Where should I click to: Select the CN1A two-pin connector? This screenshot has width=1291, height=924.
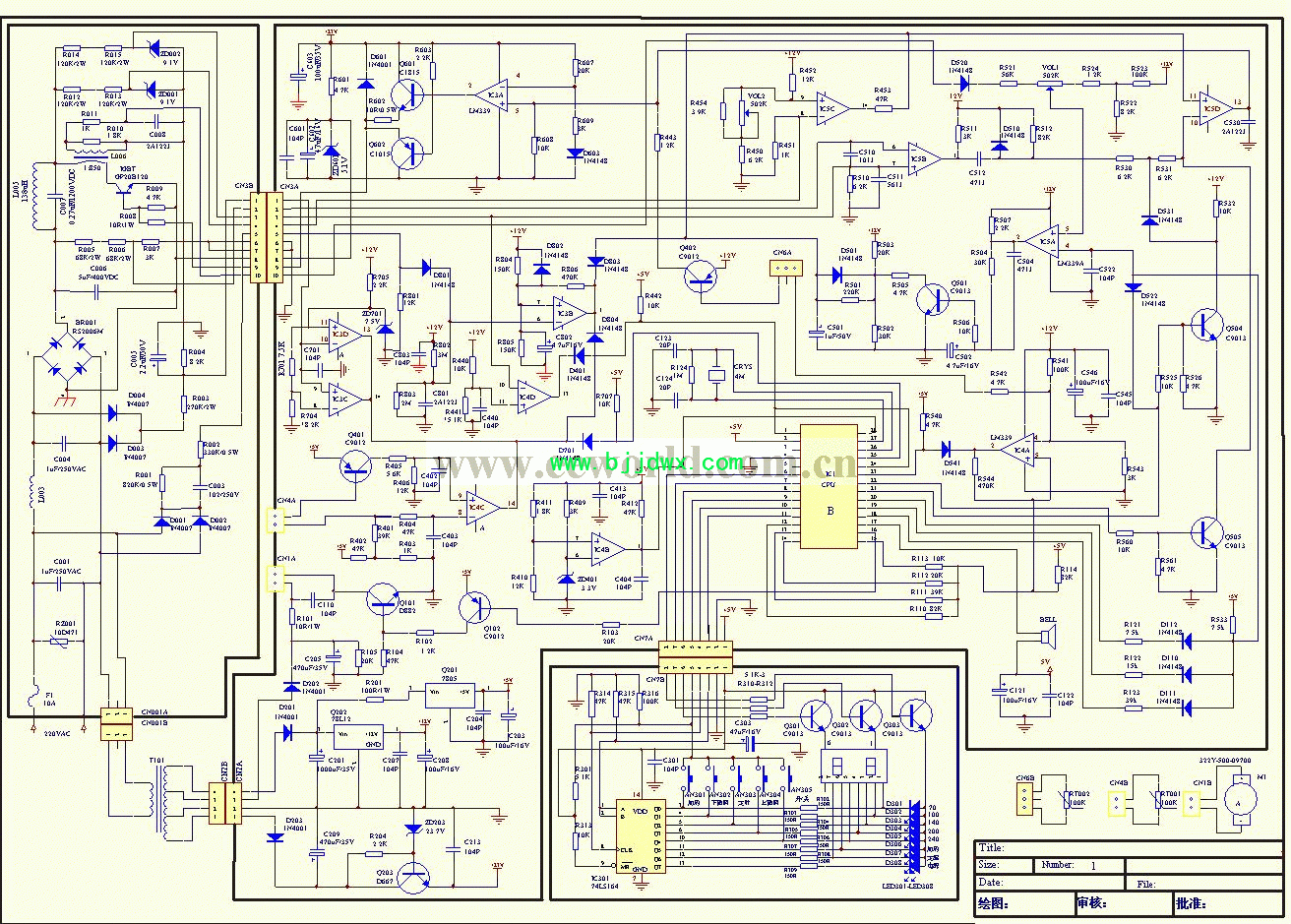[277, 579]
